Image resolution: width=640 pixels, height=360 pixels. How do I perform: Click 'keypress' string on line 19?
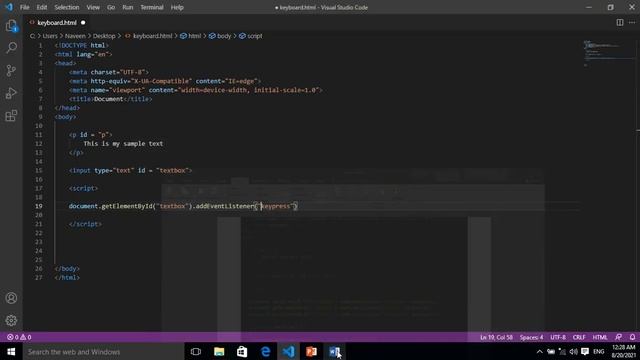(x=276, y=206)
